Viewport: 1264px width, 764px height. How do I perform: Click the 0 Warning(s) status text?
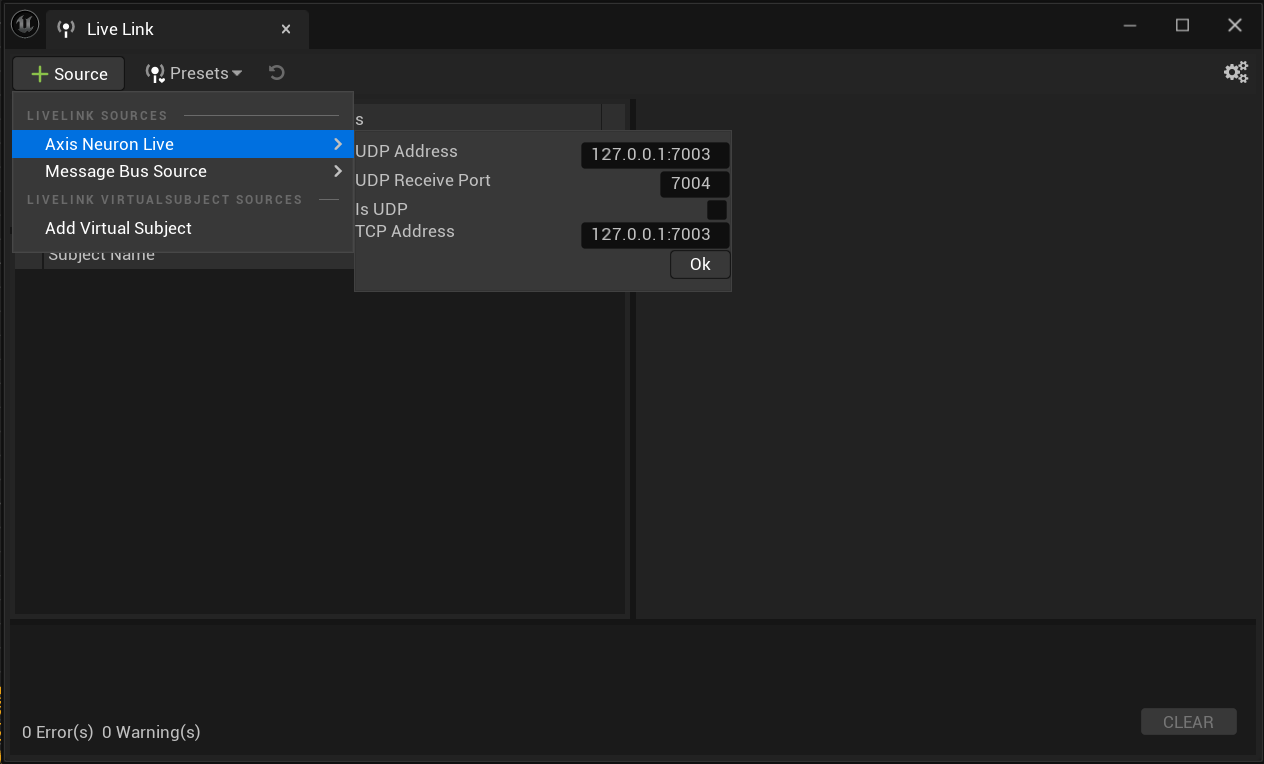click(151, 732)
